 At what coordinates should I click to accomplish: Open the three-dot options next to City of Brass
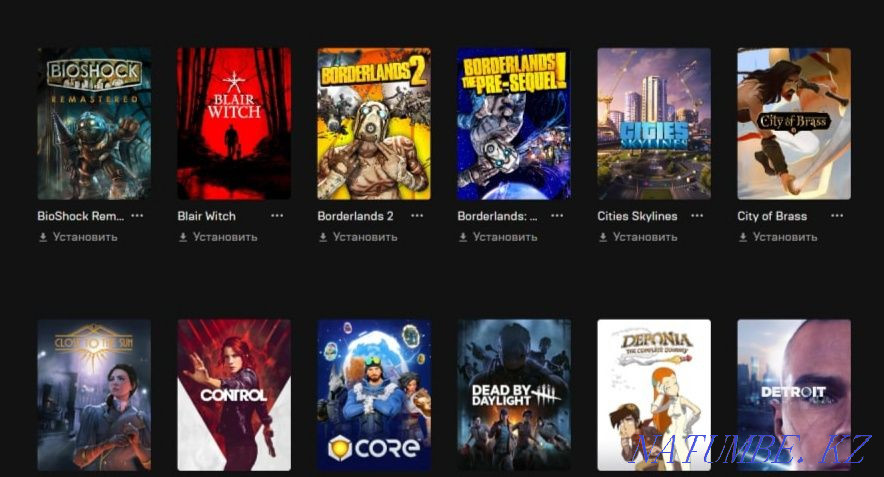click(x=837, y=215)
